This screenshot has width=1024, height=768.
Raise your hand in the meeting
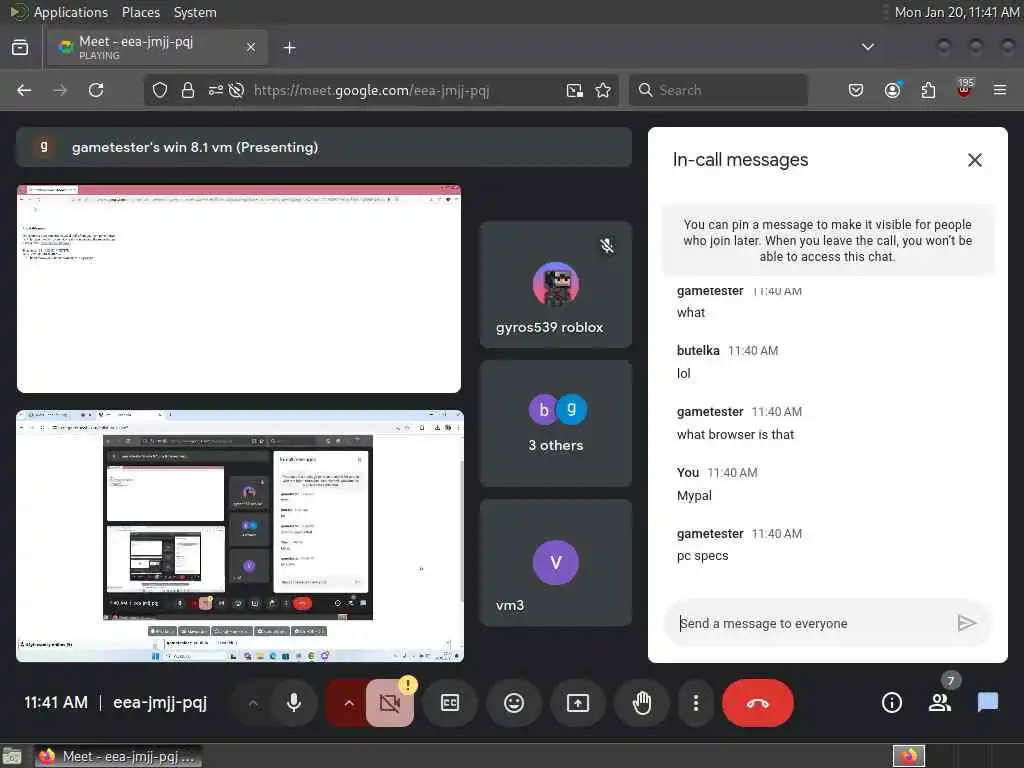click(642, 703)
